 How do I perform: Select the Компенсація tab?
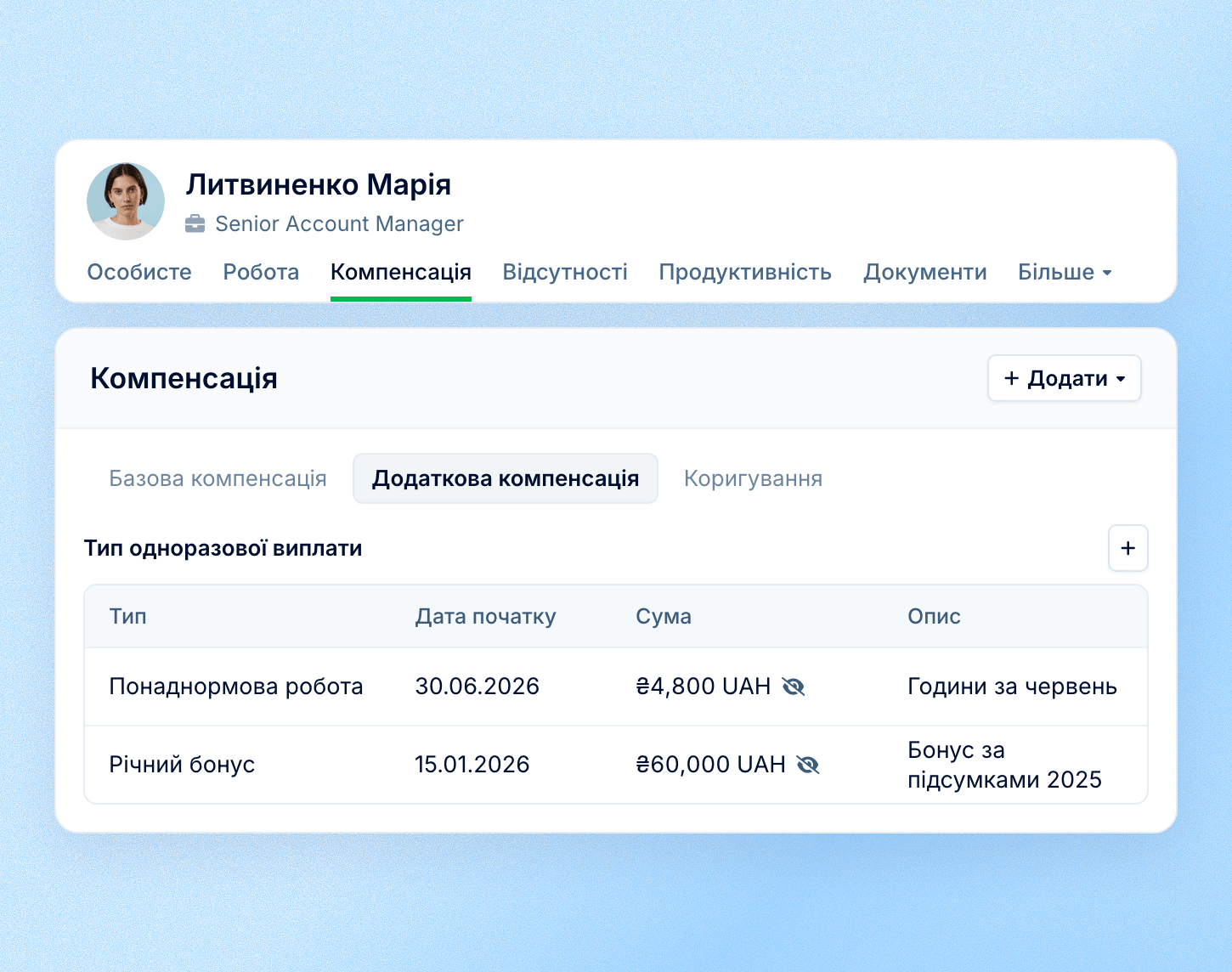point(401,272)
